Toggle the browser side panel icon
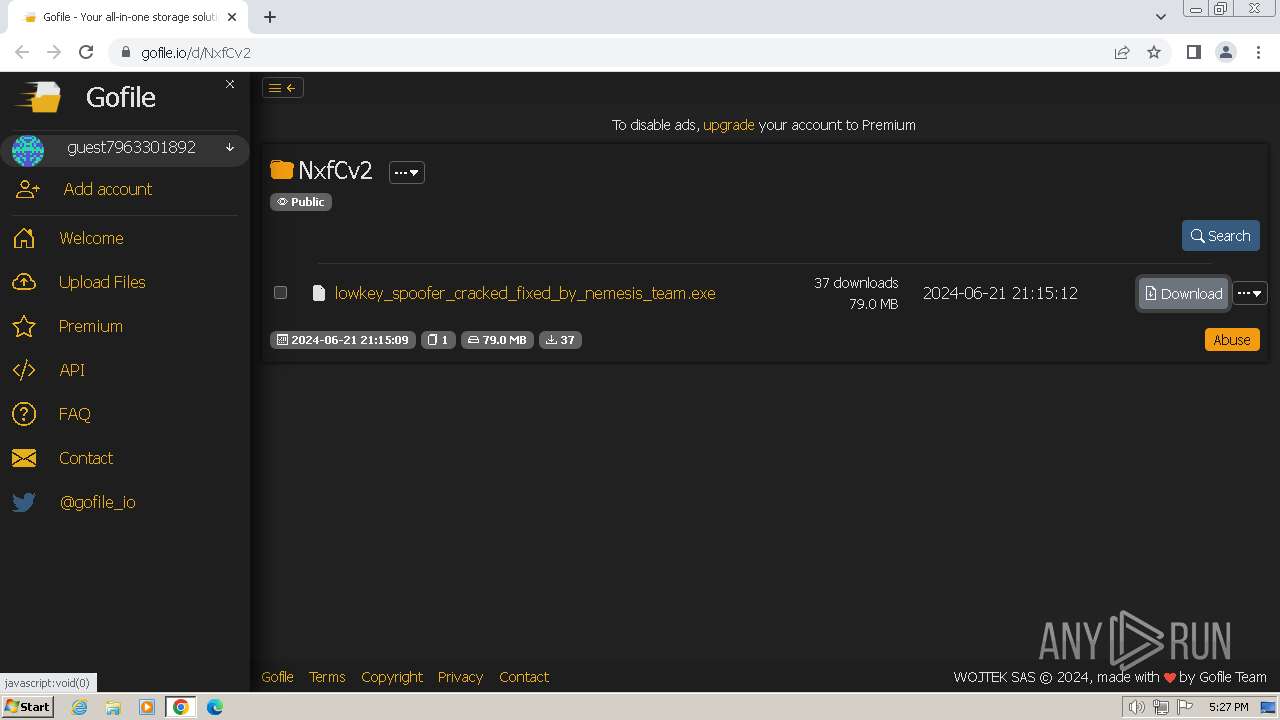The width and height of the screenshot is (1280, 720). (1193, 53)
